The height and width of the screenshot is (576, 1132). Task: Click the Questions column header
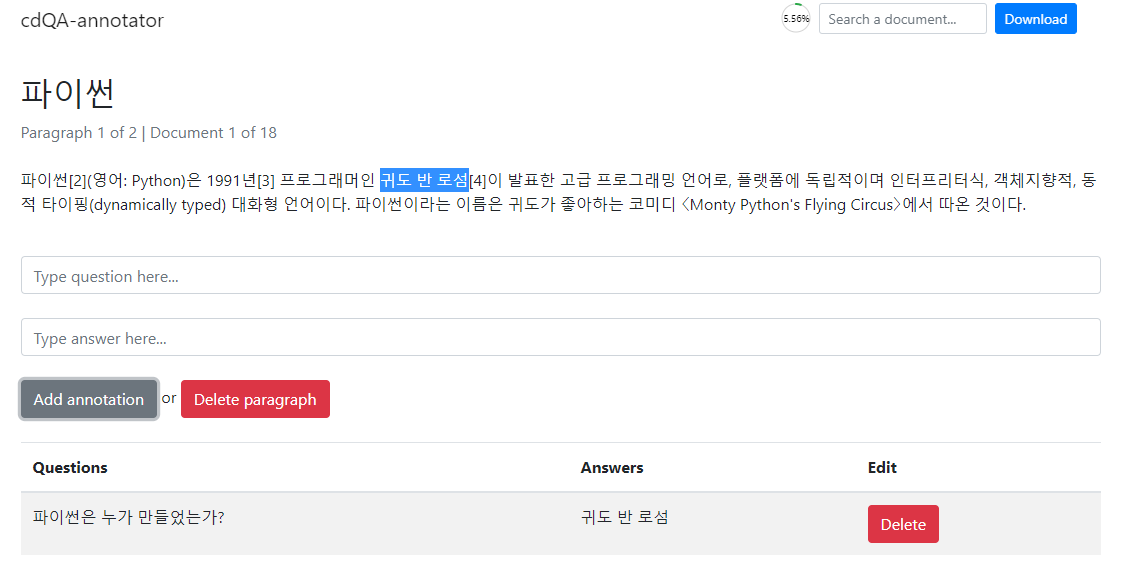coord(70,468)
